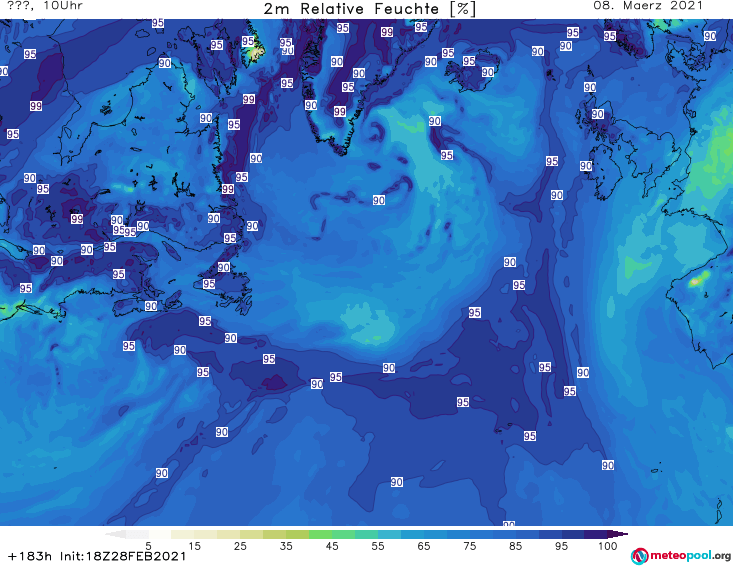Viewport: 733px width, 566px height.
Task: Click the color scale label '100'
Action: (607, 546)
